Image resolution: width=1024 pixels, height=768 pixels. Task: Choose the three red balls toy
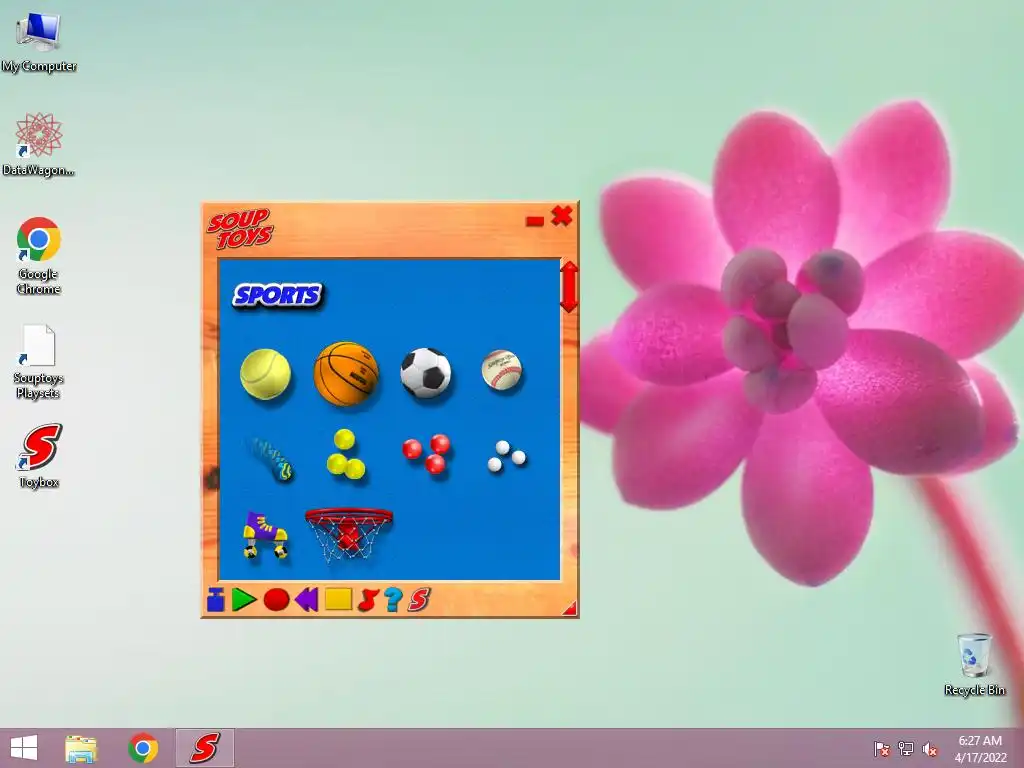coord(426,453)
